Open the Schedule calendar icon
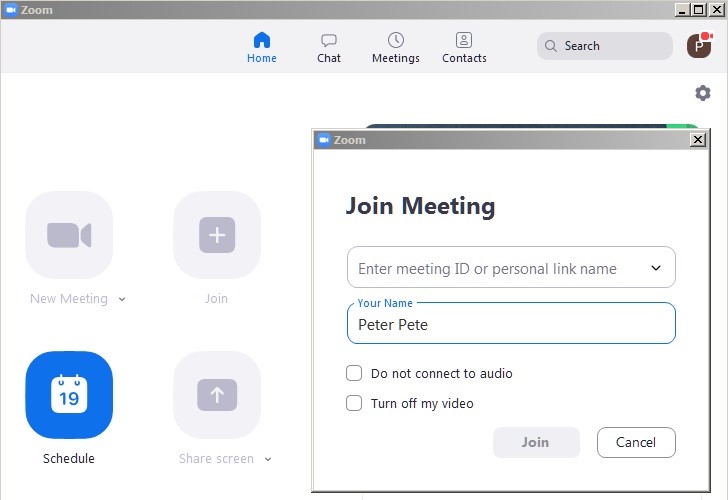 (x=69, y=395)
